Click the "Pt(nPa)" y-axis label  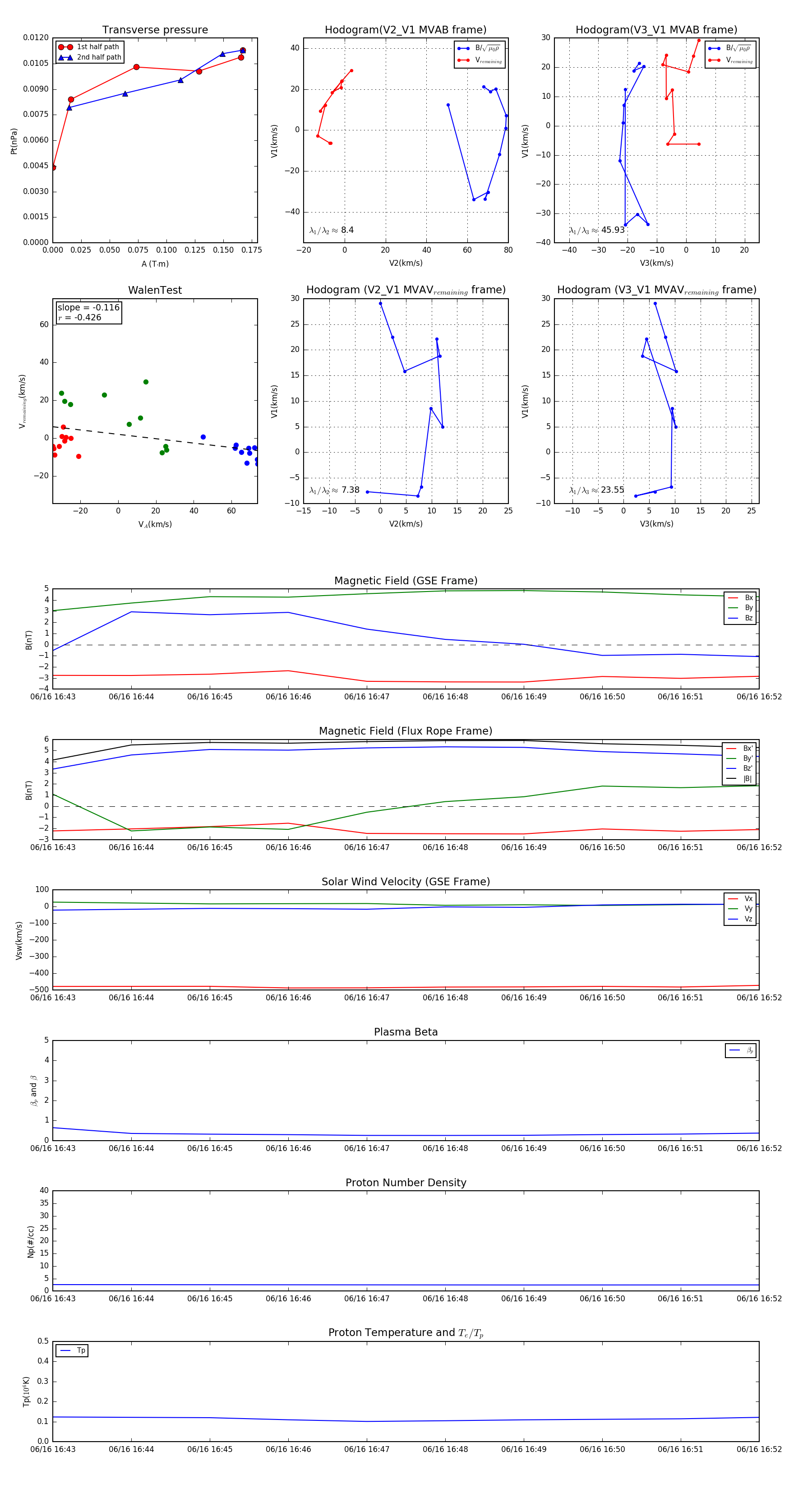click(14, 141)
